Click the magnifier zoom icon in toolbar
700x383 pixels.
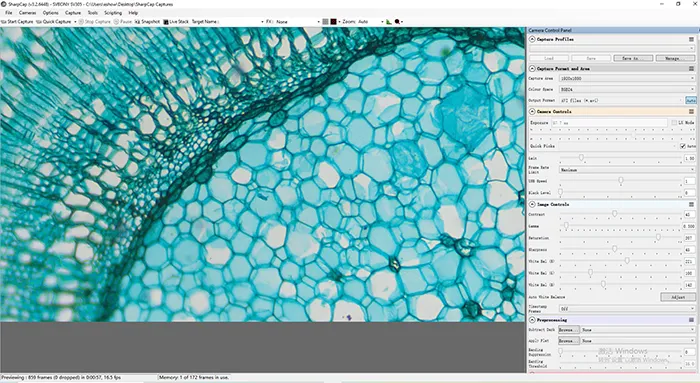coord(397,21)
